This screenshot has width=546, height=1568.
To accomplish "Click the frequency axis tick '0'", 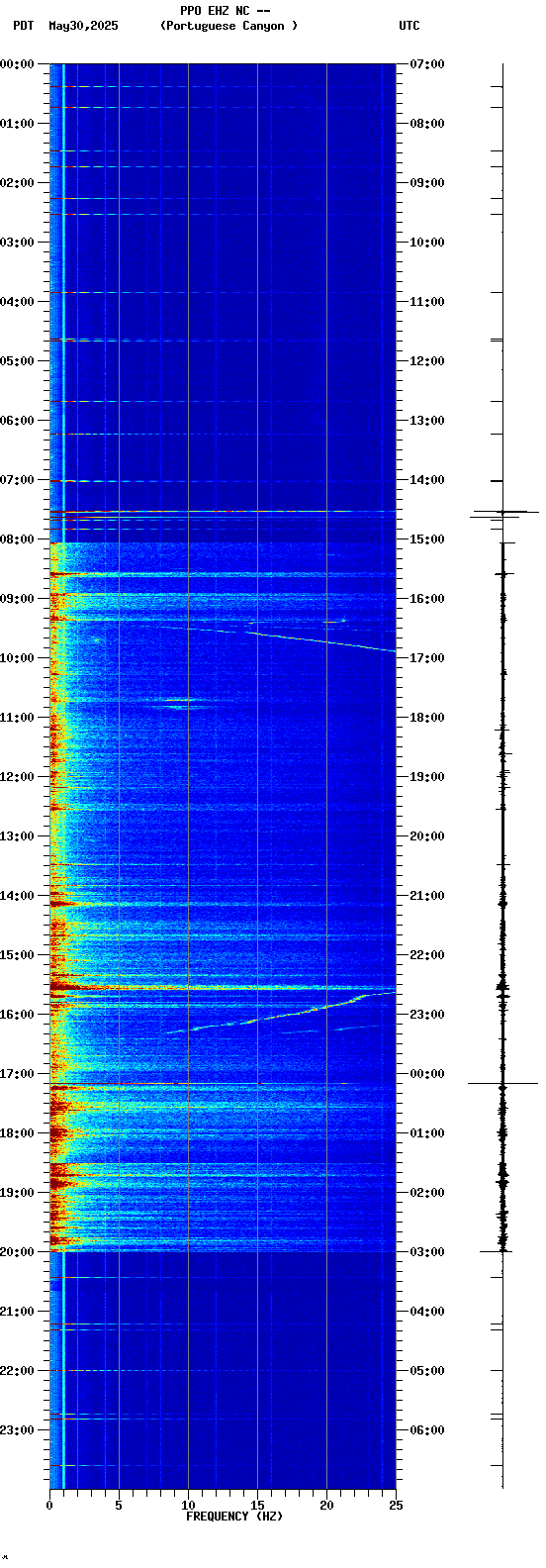I will (x=49, y=1506).
